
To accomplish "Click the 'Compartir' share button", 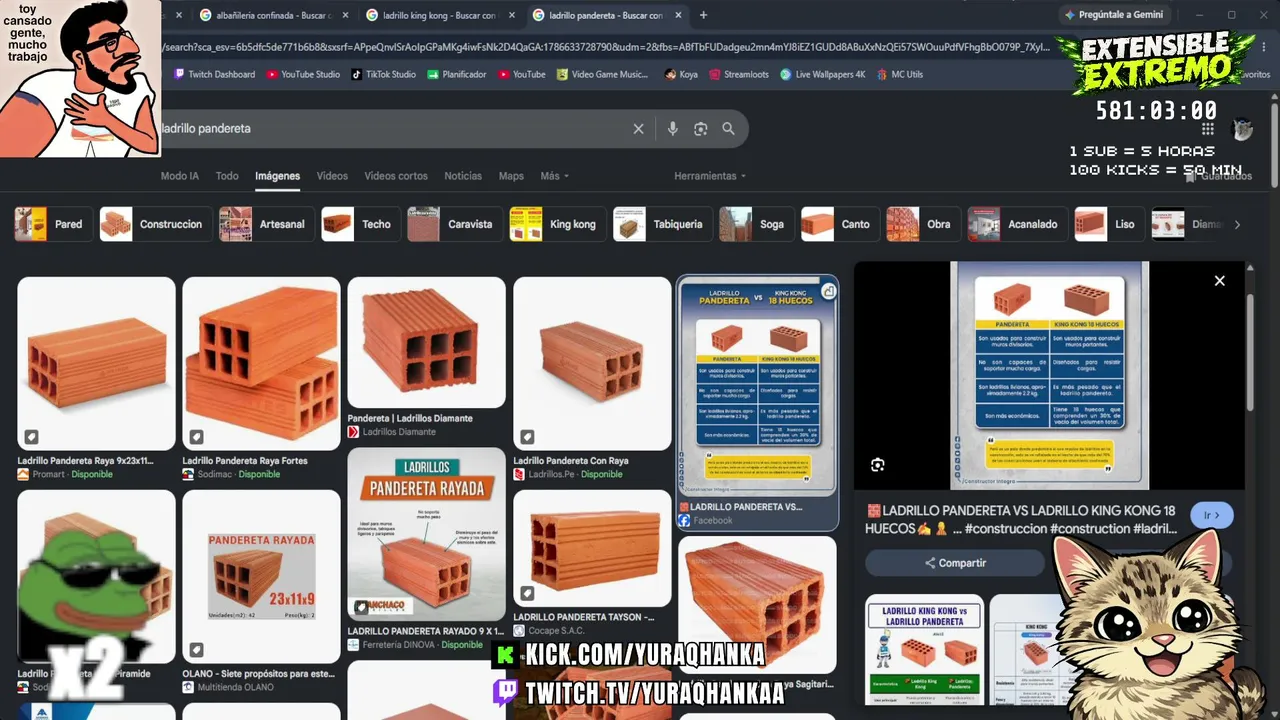I will pyautogui.click(x=955, y=563).
